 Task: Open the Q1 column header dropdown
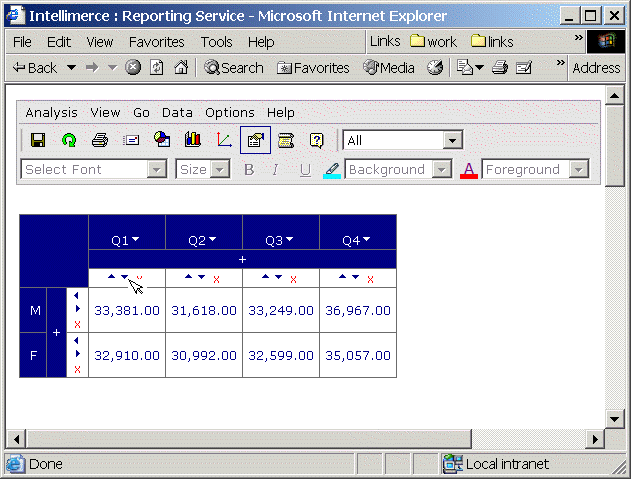pos(136,239)
